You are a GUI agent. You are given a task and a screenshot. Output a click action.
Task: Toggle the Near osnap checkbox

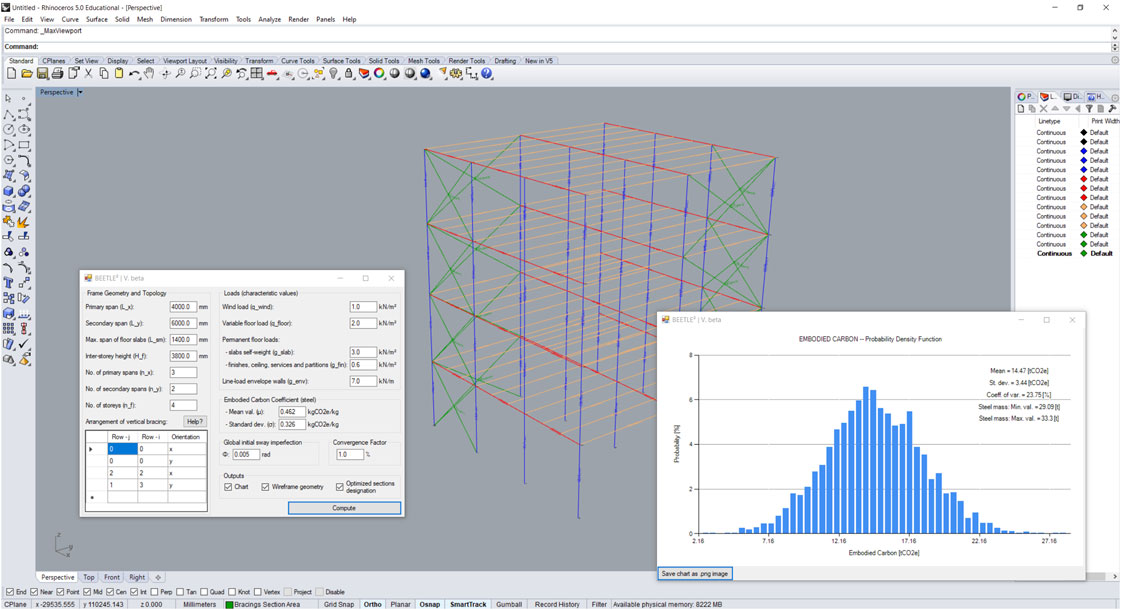pos(35,592)
